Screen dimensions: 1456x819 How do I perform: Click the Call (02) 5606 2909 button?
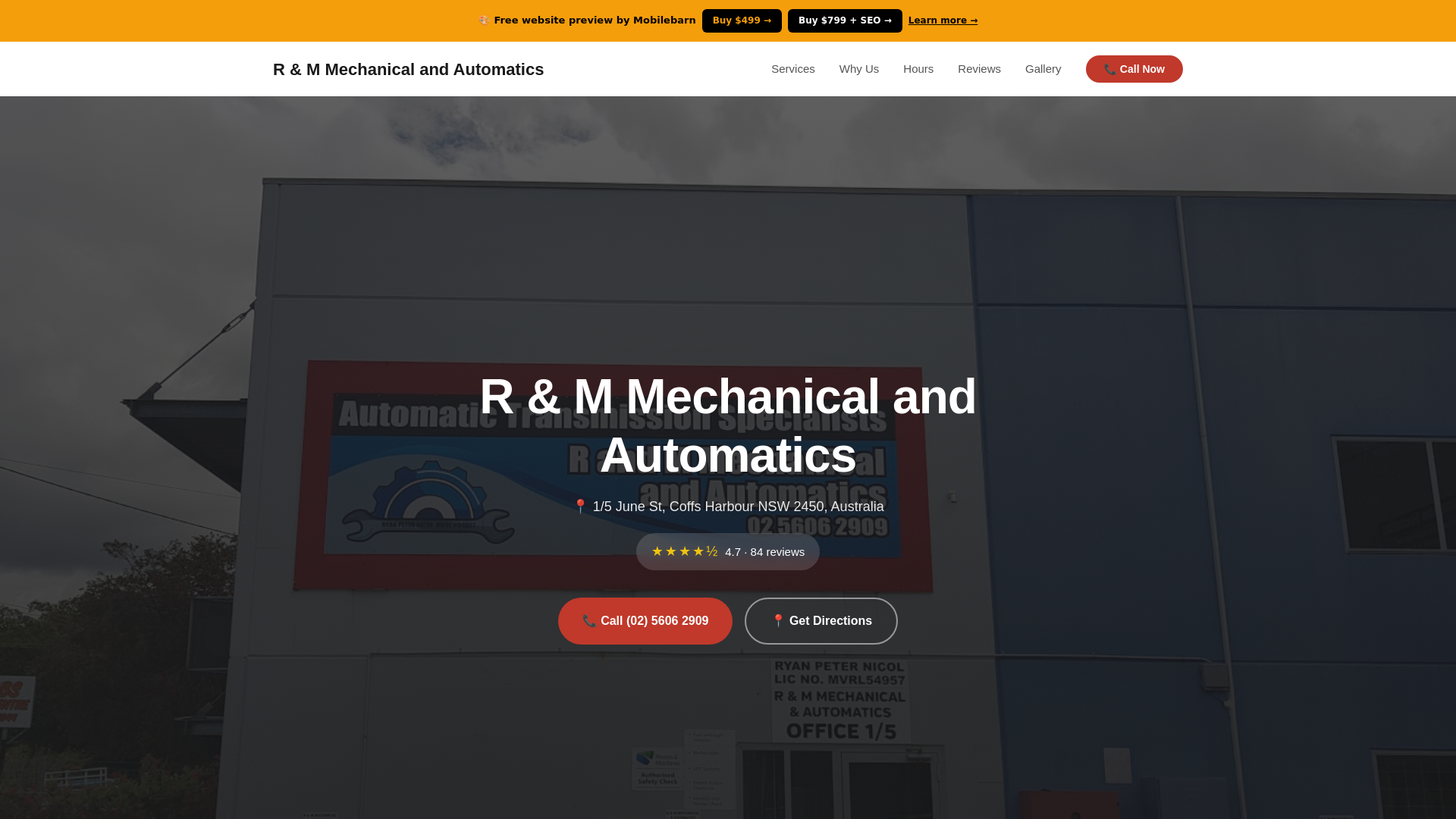click(x=645, y=621)
